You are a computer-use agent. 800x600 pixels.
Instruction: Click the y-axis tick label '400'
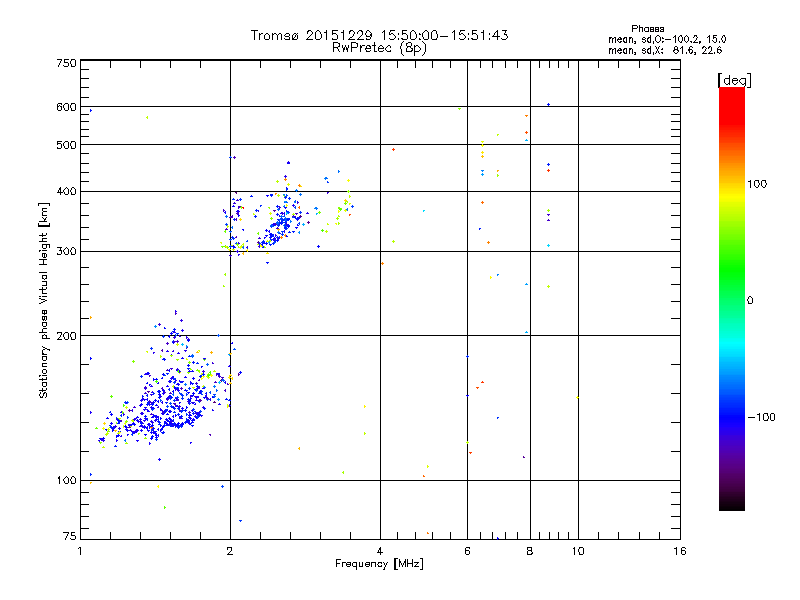coord(66,192)
